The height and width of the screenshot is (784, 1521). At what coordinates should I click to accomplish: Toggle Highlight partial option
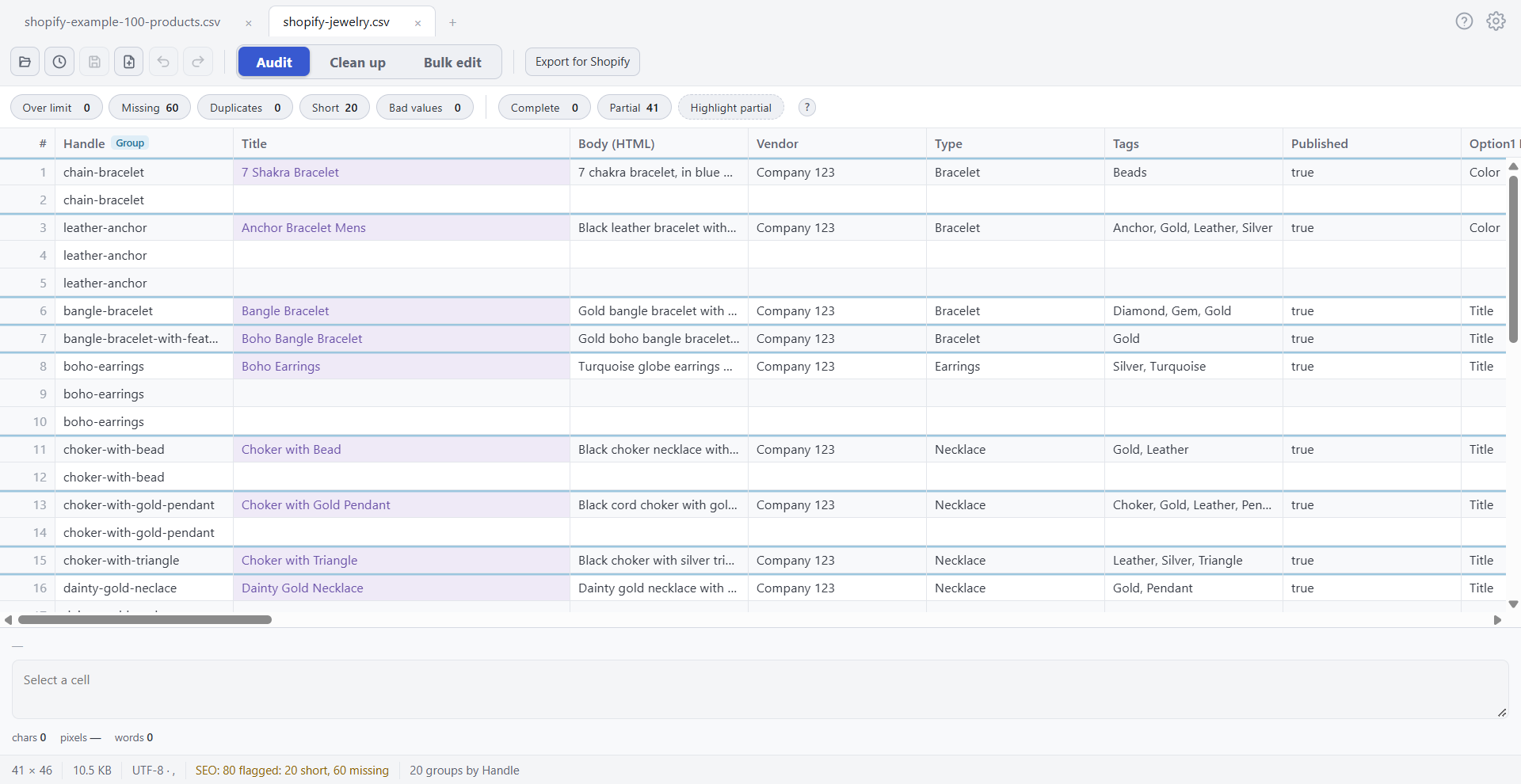pyautogui.click(x=730, y=108)
